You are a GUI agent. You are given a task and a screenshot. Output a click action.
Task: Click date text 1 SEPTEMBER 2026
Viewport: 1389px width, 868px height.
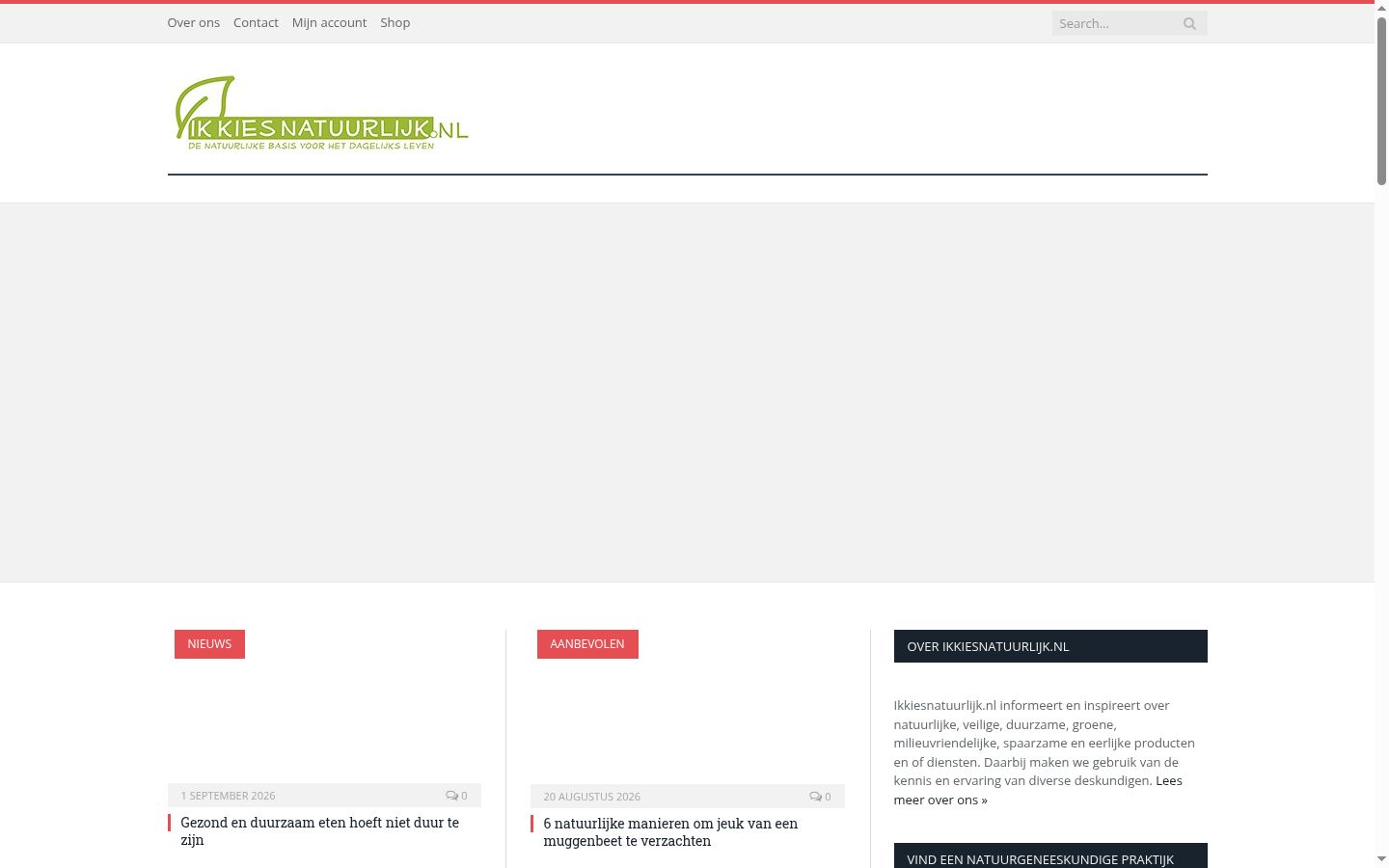pyautogui.click(x=228, y=796)
